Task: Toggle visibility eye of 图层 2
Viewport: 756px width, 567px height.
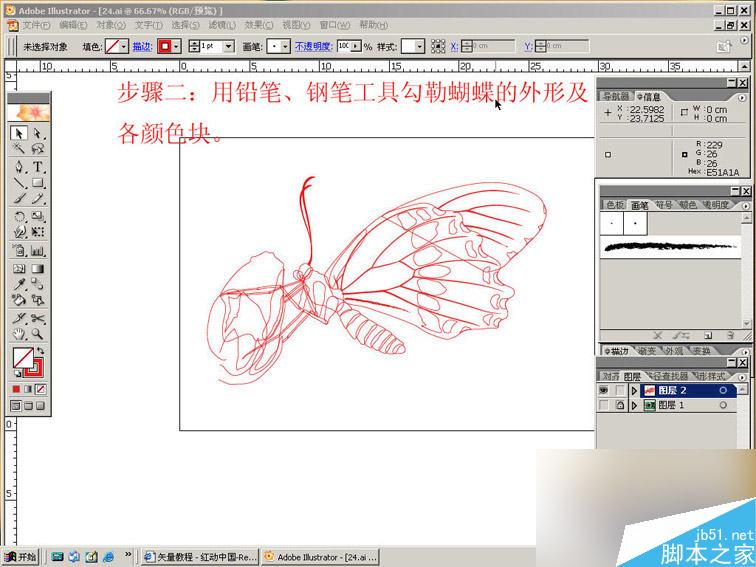Action: tap(604, 391)
